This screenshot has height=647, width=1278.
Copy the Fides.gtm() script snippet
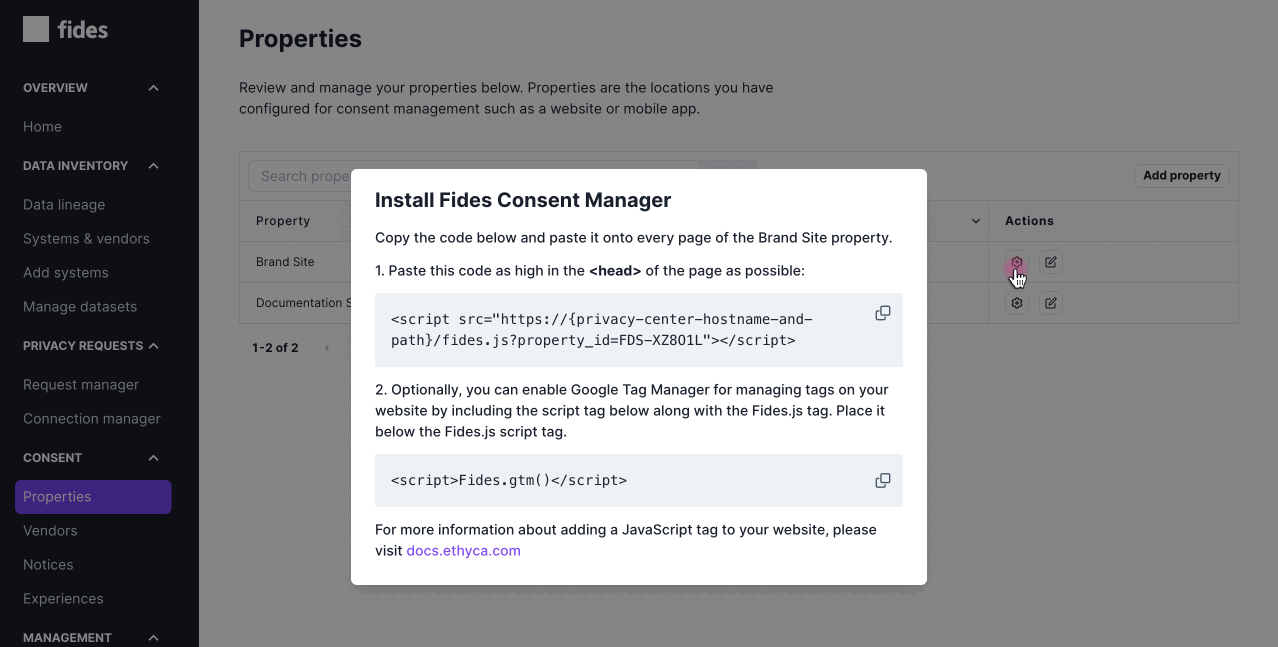tap(883, 480)
